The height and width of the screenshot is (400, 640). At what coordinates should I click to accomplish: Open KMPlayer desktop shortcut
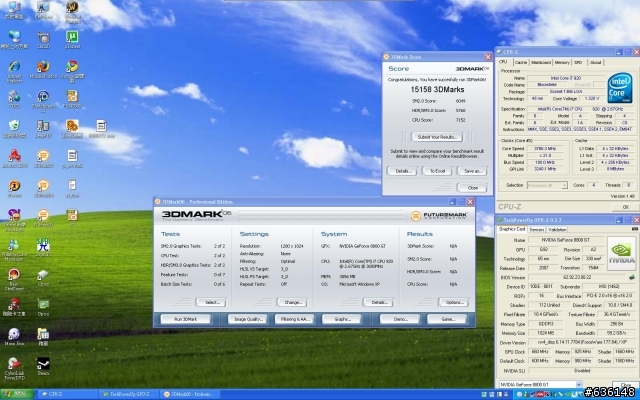pyautogui.click(x=43, y=10)
